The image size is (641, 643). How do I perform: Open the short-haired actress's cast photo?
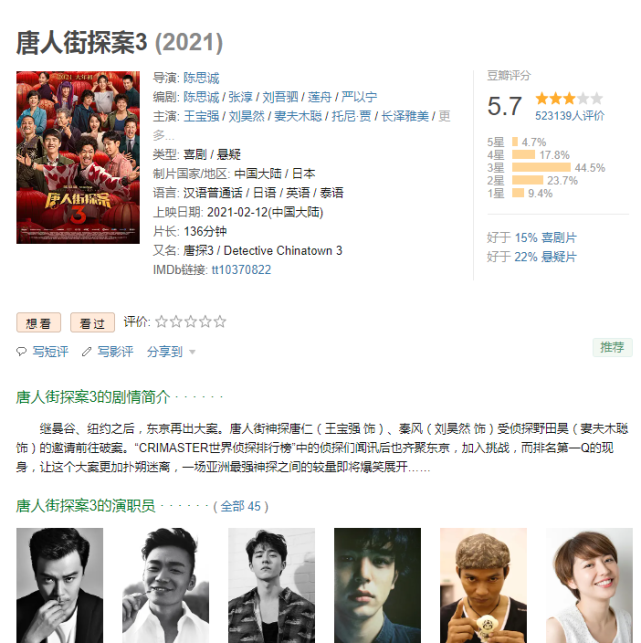589,585
